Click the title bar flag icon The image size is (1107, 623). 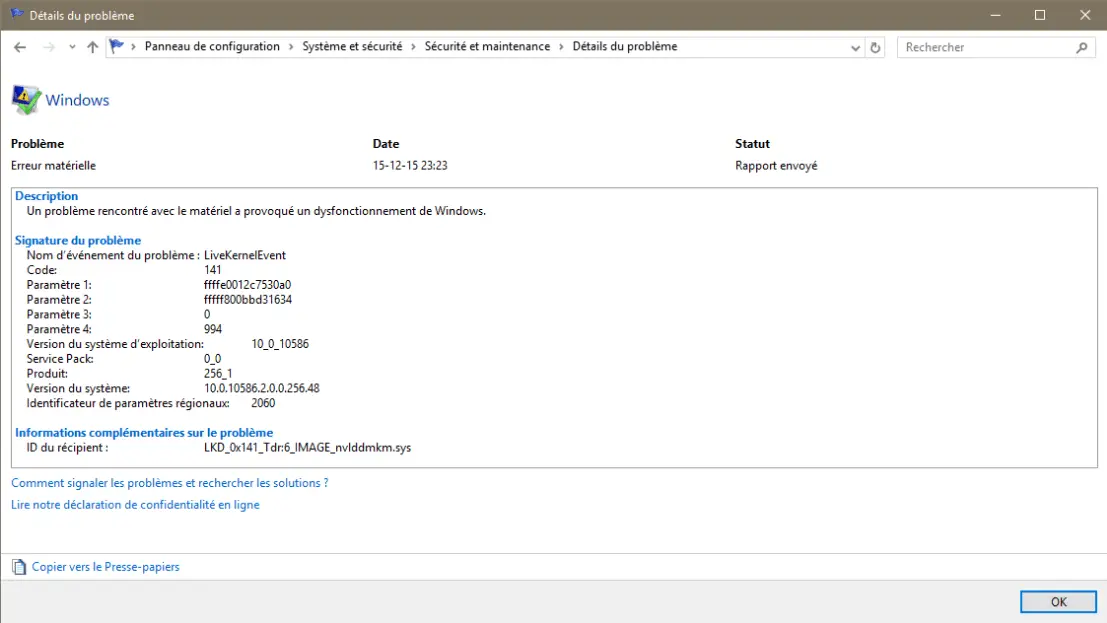pyautogui.click(x=16, y=15)
